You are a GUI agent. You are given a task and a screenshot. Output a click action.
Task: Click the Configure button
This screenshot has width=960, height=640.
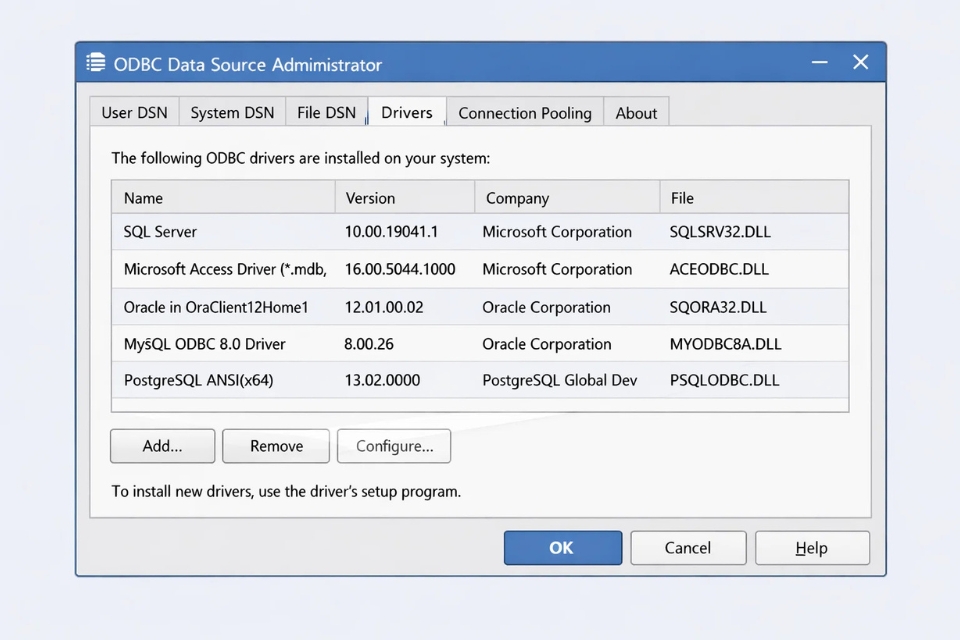(394, 446)
